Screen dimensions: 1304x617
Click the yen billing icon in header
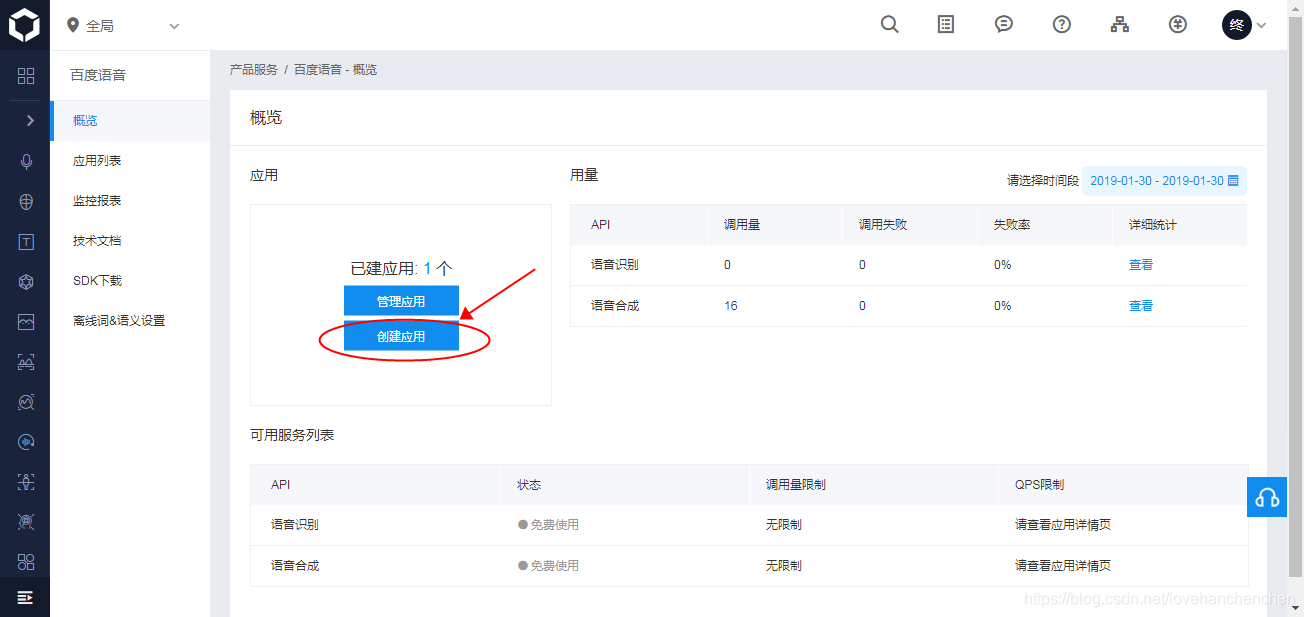pos(1178,25)
